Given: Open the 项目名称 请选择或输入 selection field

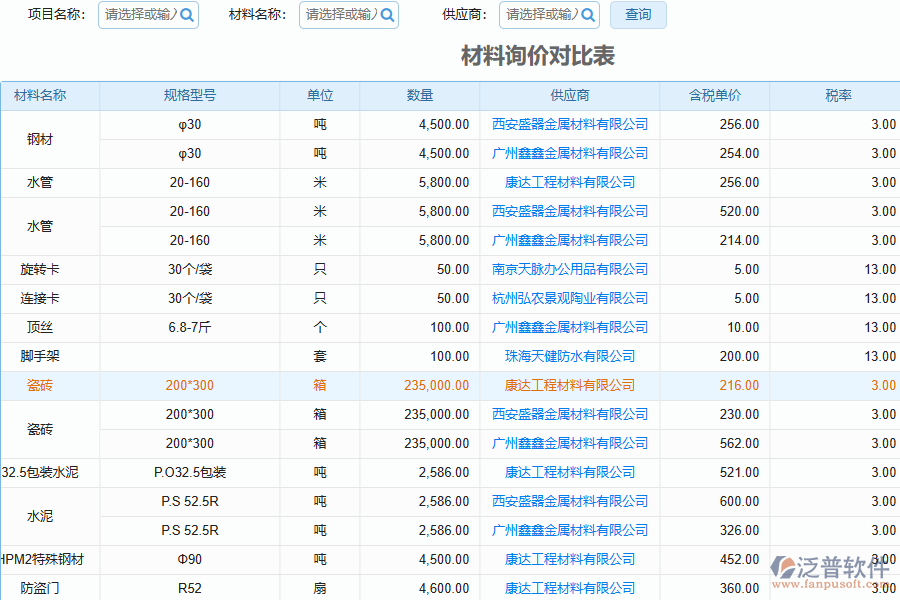Looking at the screenshot, I should click(140, 15).
